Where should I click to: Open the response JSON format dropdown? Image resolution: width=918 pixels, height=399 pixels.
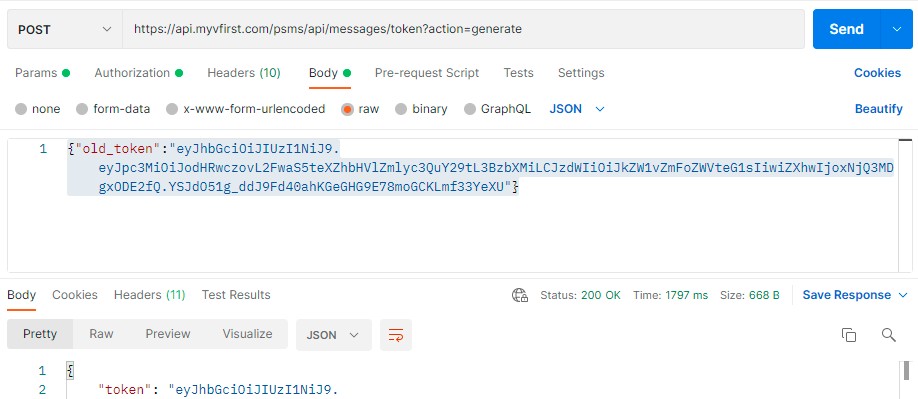[x=334, y=335]
